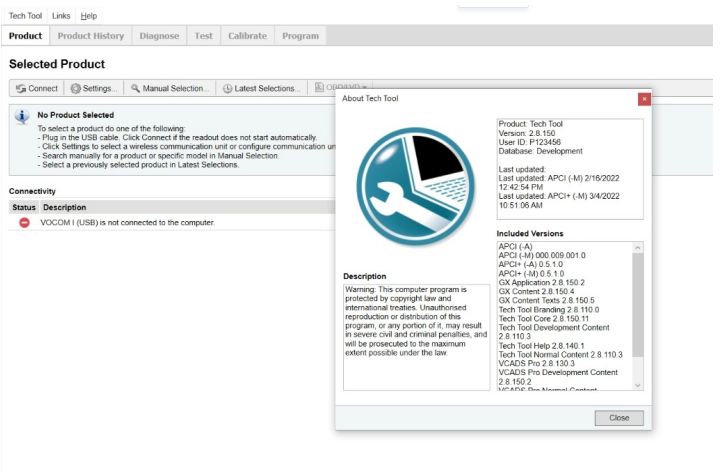Click scroll down arrow in Included Versions
Screen dimensions: 722x473
tap(638, 385)
